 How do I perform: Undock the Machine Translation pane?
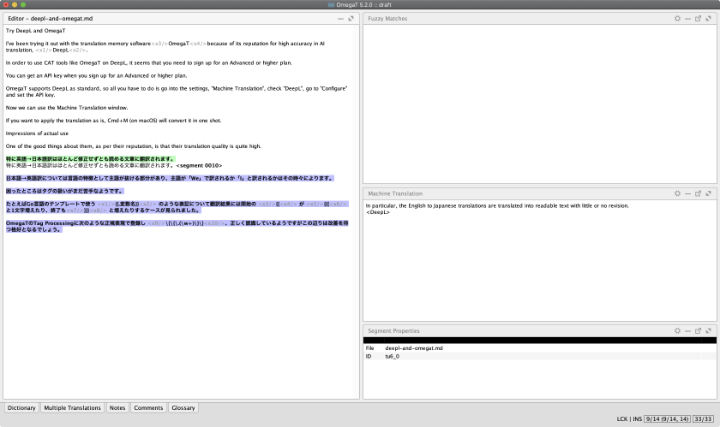698,193
